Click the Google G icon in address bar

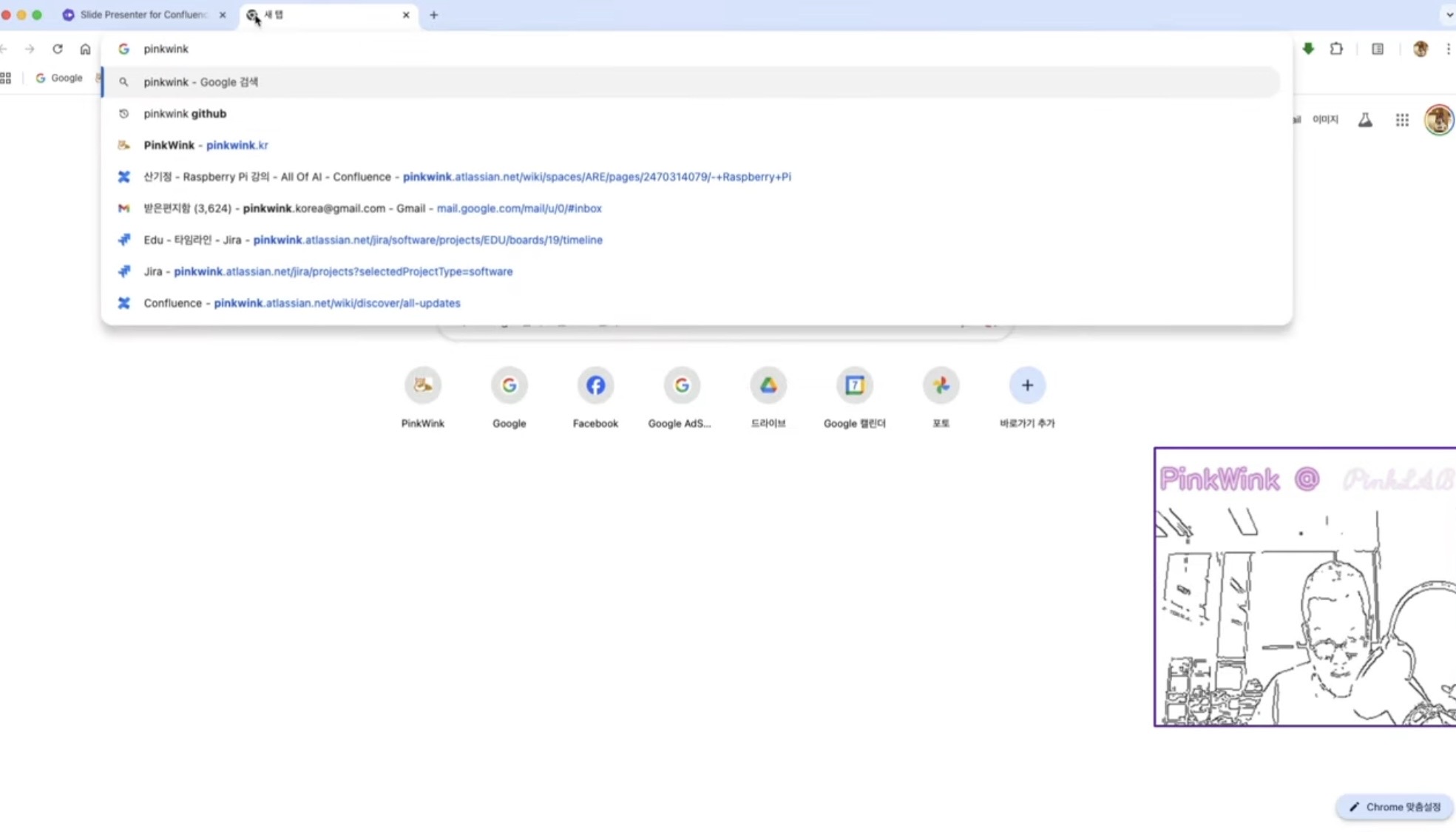point(123,49)
